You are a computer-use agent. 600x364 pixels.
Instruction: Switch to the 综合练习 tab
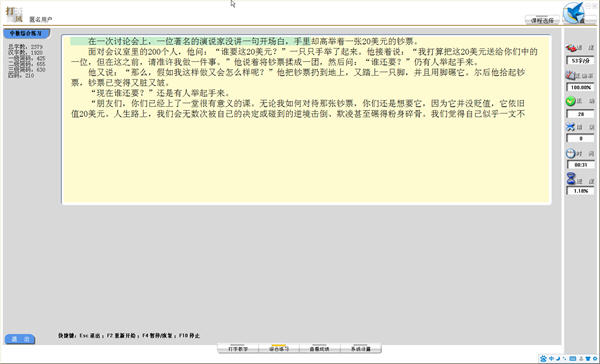(x=279, y=348)
